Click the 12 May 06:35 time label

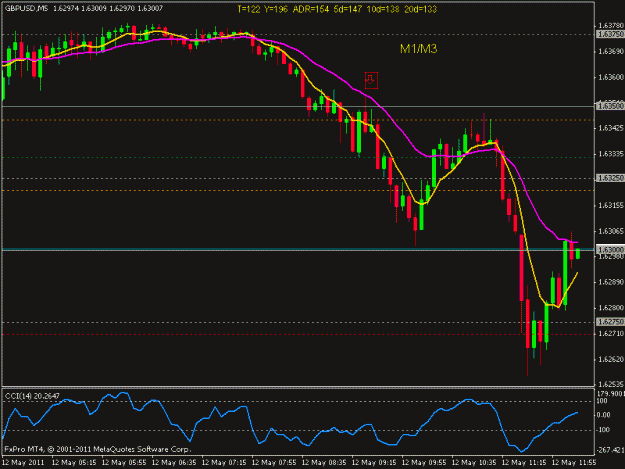174,463
